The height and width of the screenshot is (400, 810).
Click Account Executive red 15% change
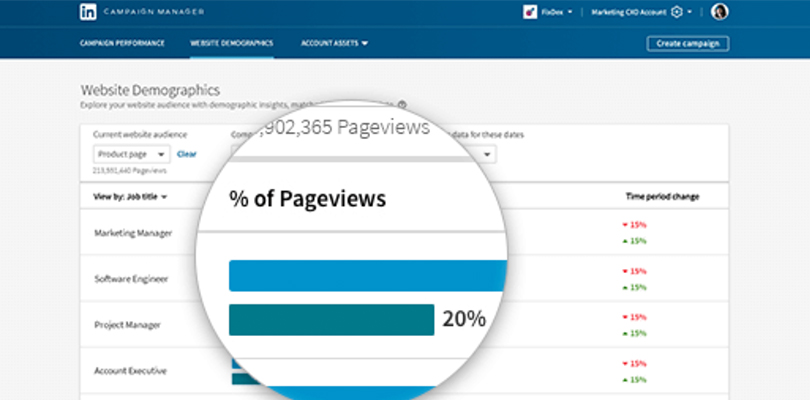point(634,363)
